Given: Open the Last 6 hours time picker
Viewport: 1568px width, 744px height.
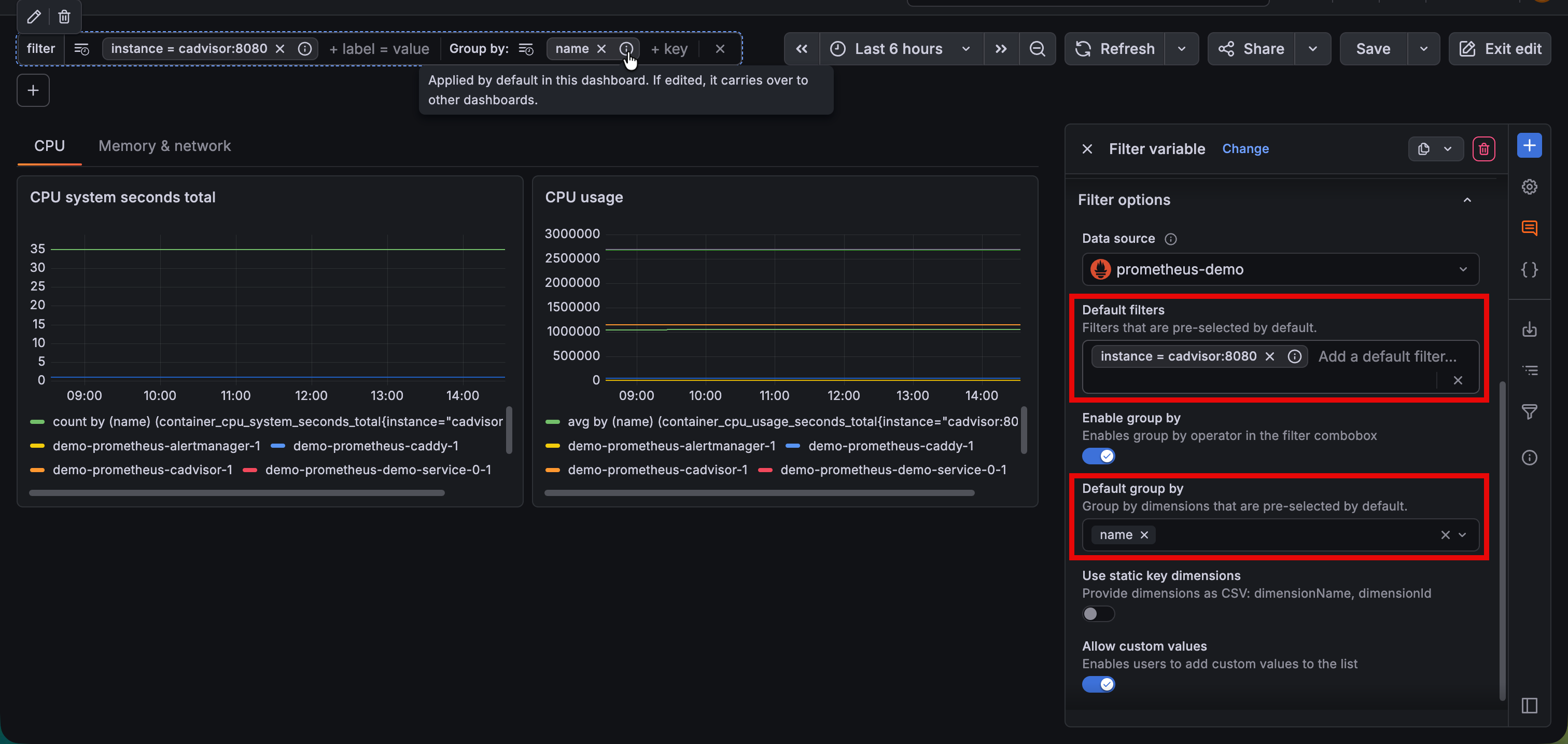Looking at the screenshot, I should tap(900, 49).
